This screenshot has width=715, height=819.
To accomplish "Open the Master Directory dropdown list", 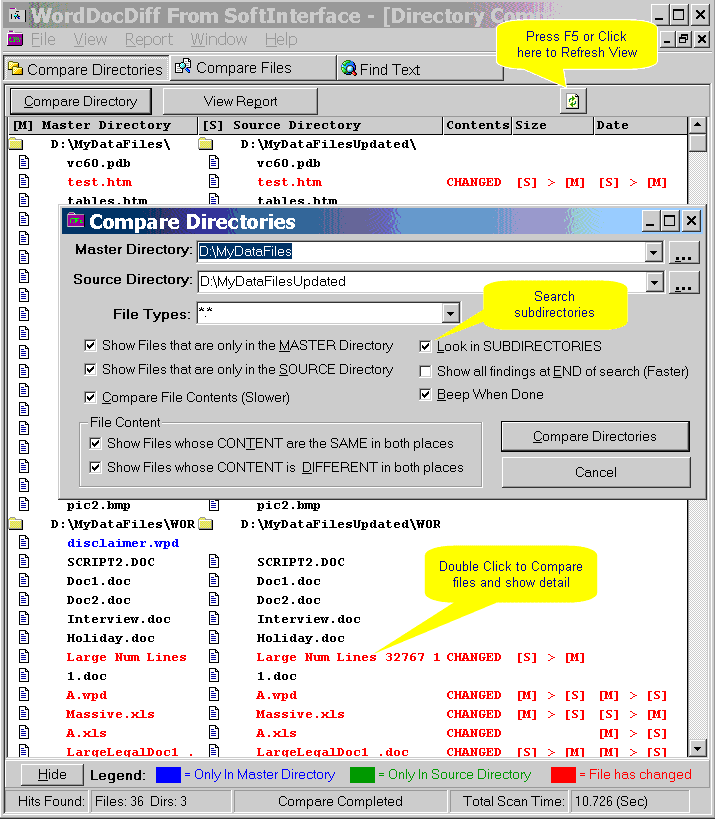I will point(654,253).
